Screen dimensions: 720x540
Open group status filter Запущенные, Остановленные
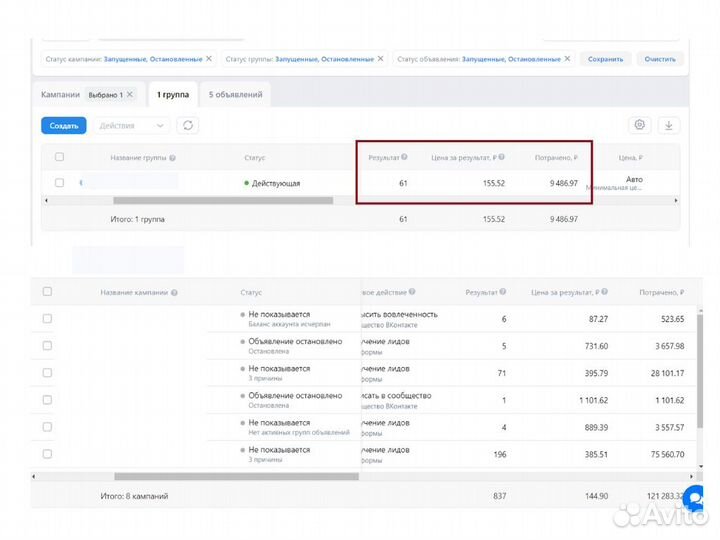coord(324,59)
